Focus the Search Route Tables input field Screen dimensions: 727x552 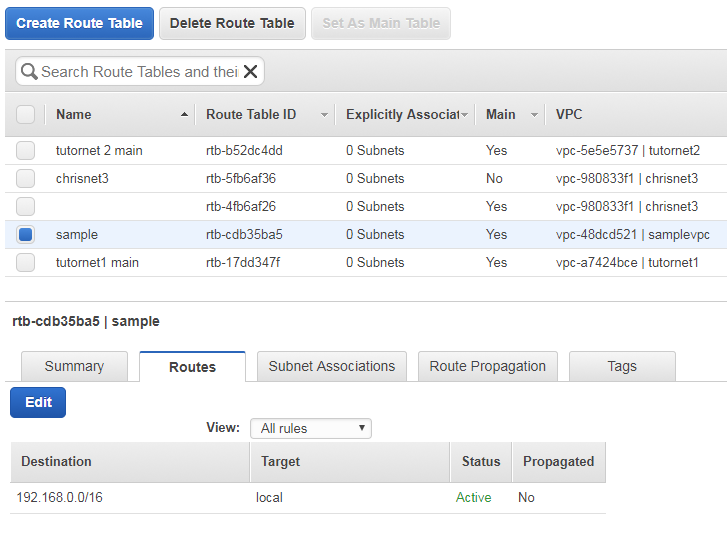click(139, 71)
